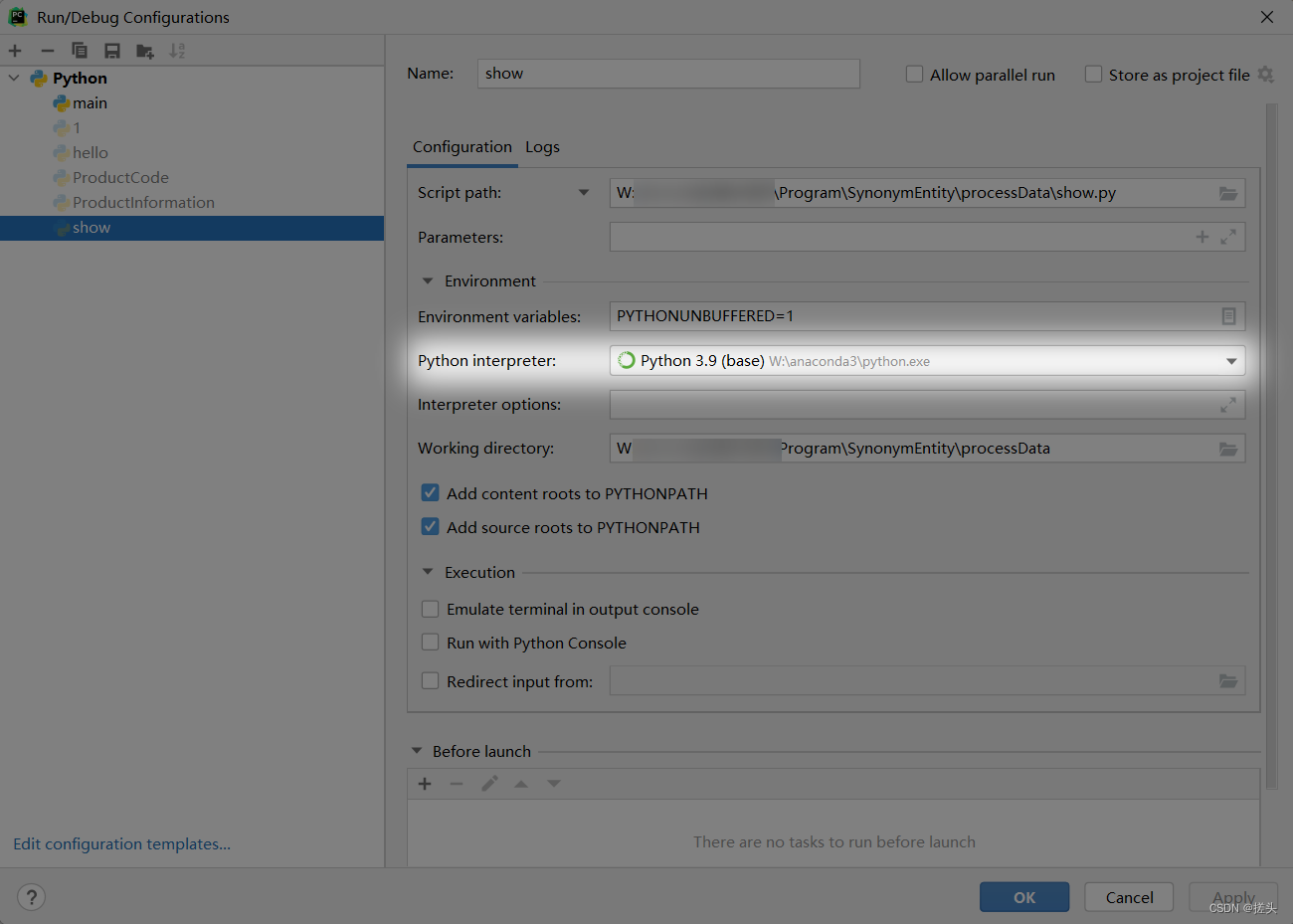Uncheck Add content roots to PYTHONPATH

pos(430,492)
